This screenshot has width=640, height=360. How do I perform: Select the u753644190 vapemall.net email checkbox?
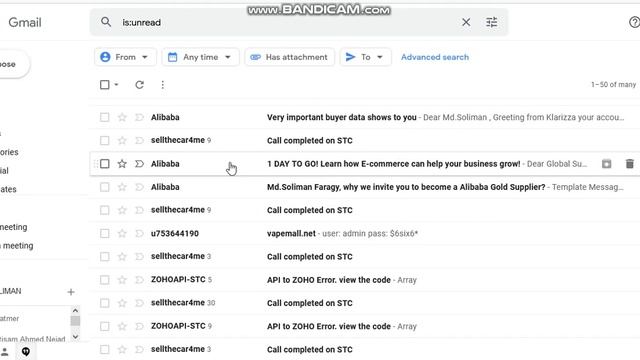104,233
